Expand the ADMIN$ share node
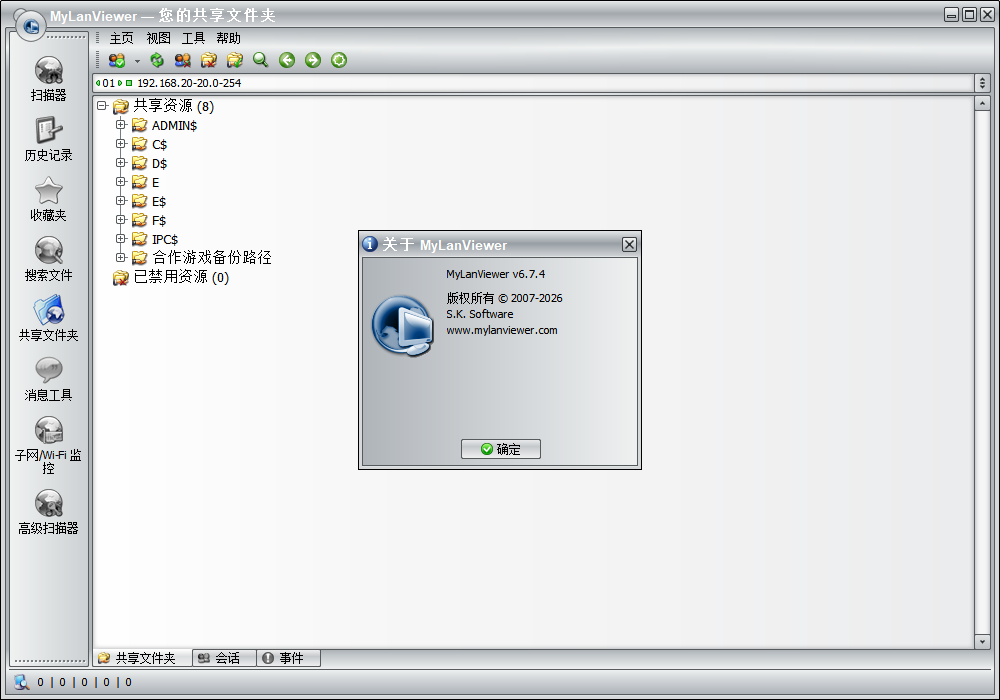Viewport: 1000px width, 700px height. [x=121, y=125]
